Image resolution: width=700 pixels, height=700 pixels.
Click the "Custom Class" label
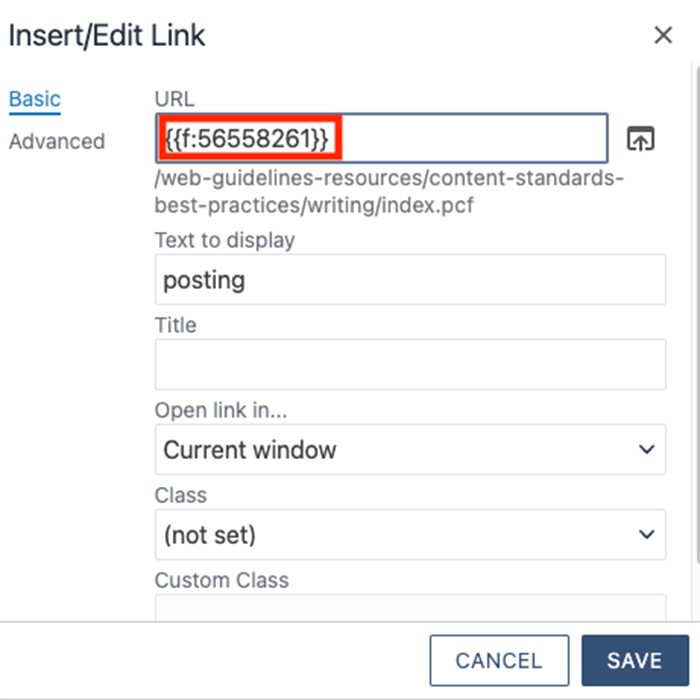[221, 580]
